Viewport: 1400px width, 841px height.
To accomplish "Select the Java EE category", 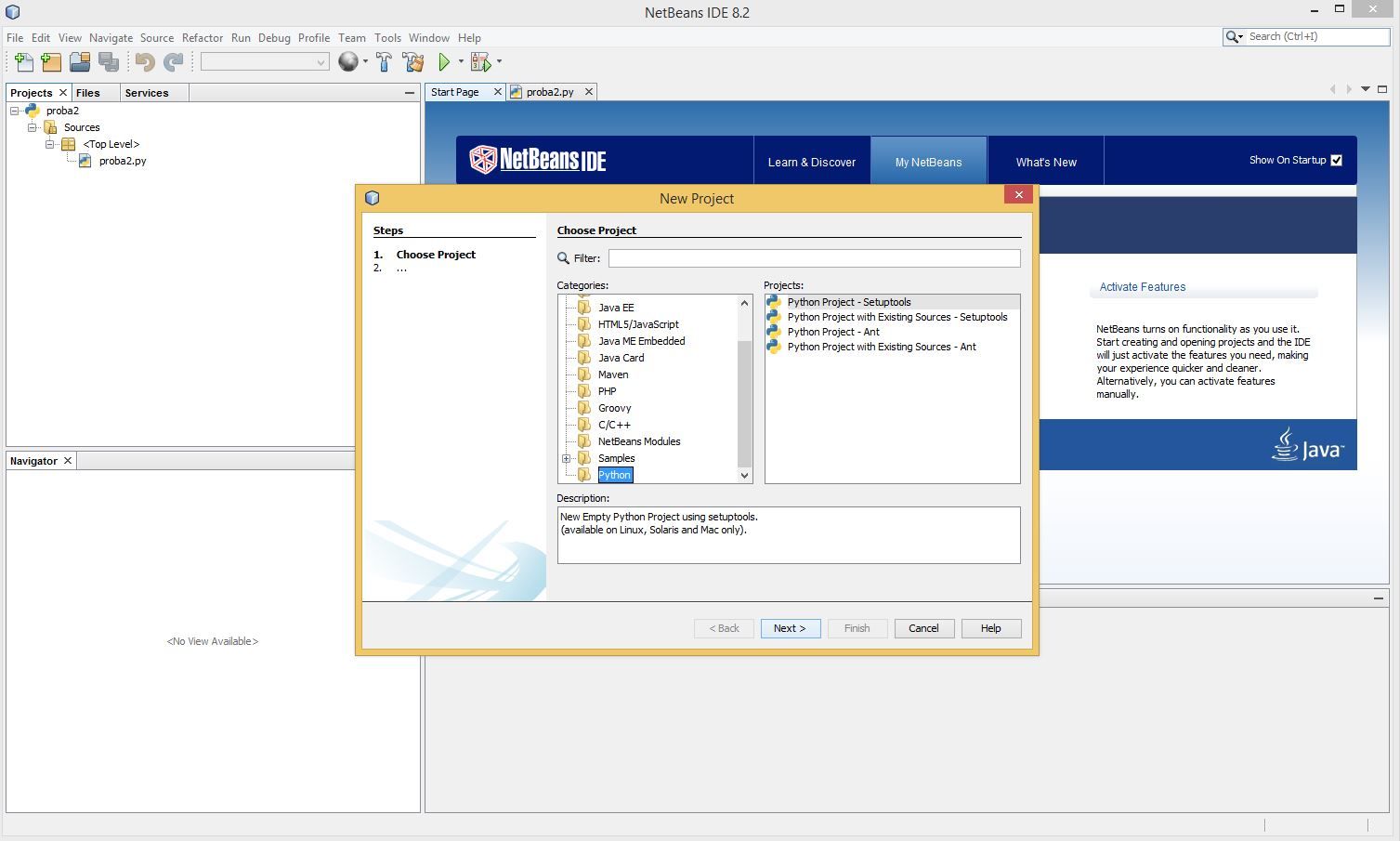I will pyautogui.click(x=616, y=308).
